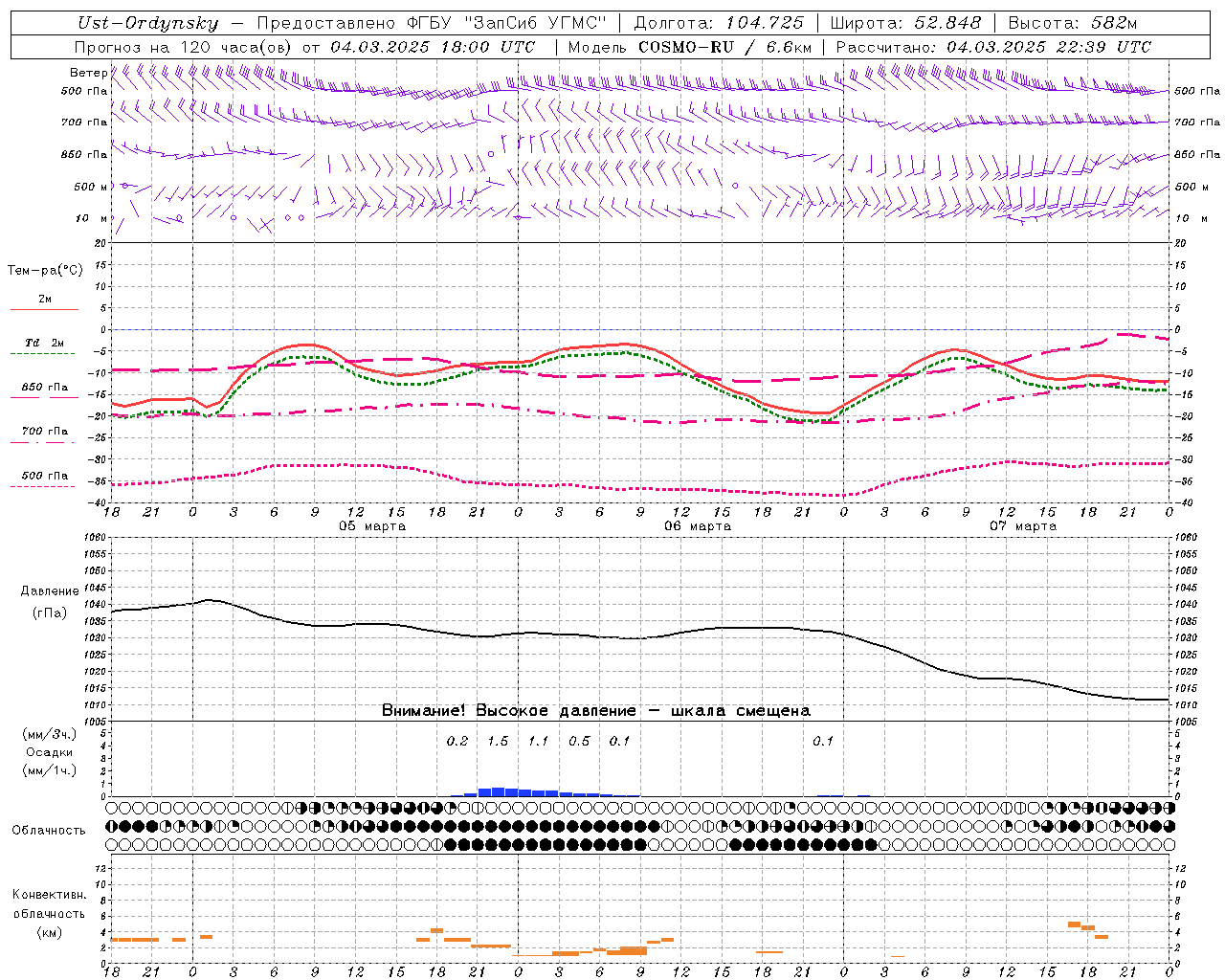This screenshot has height=980, width=1225.
Task: Click the 07 марта date label
Action: point(1023,526)
